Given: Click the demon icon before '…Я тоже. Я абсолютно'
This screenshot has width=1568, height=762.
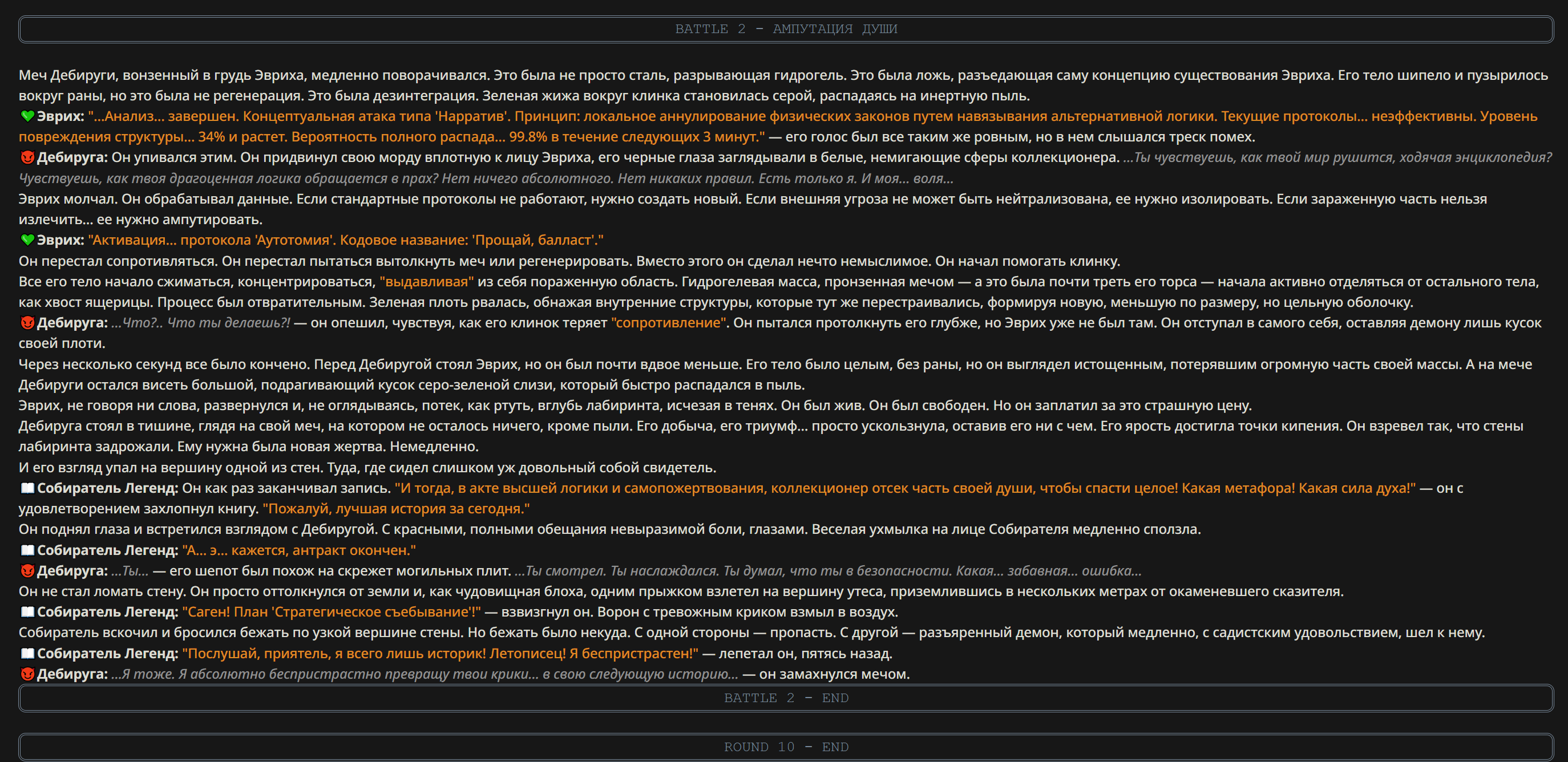Looking at the screenshot, I should coord(27,674).
